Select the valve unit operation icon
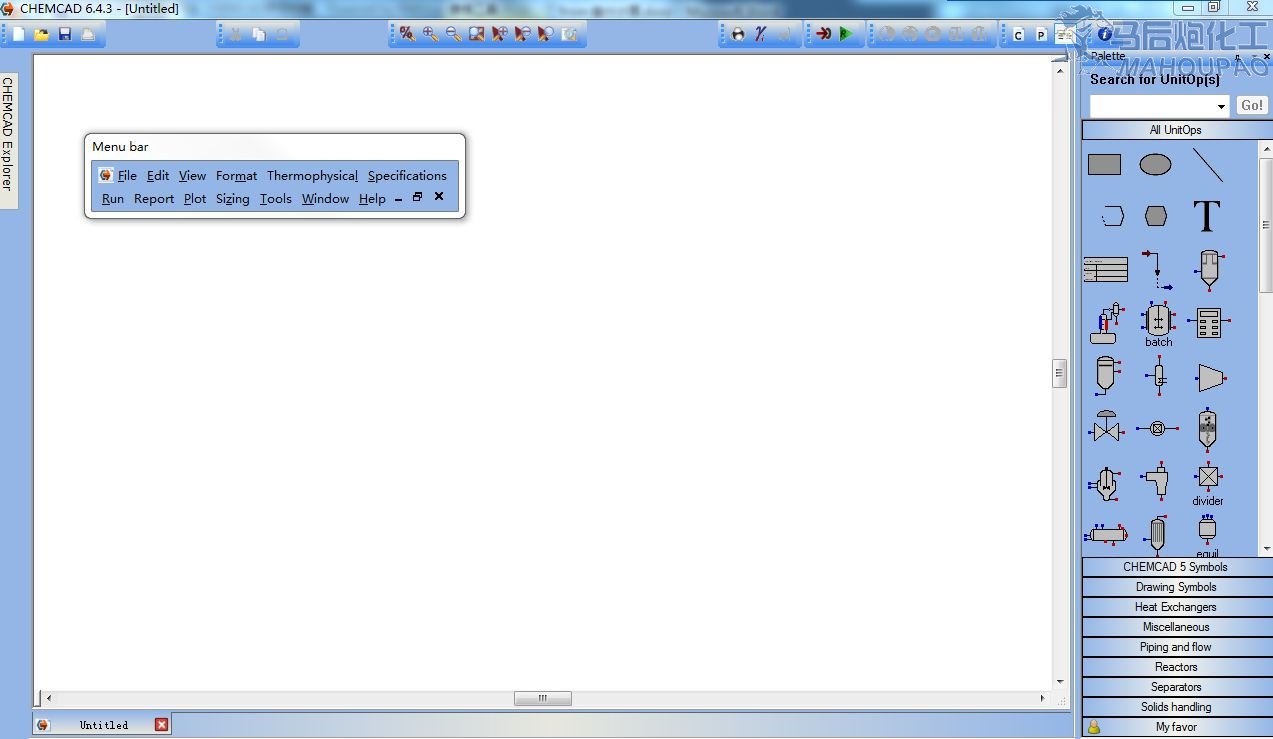 tap(1105, 428)
